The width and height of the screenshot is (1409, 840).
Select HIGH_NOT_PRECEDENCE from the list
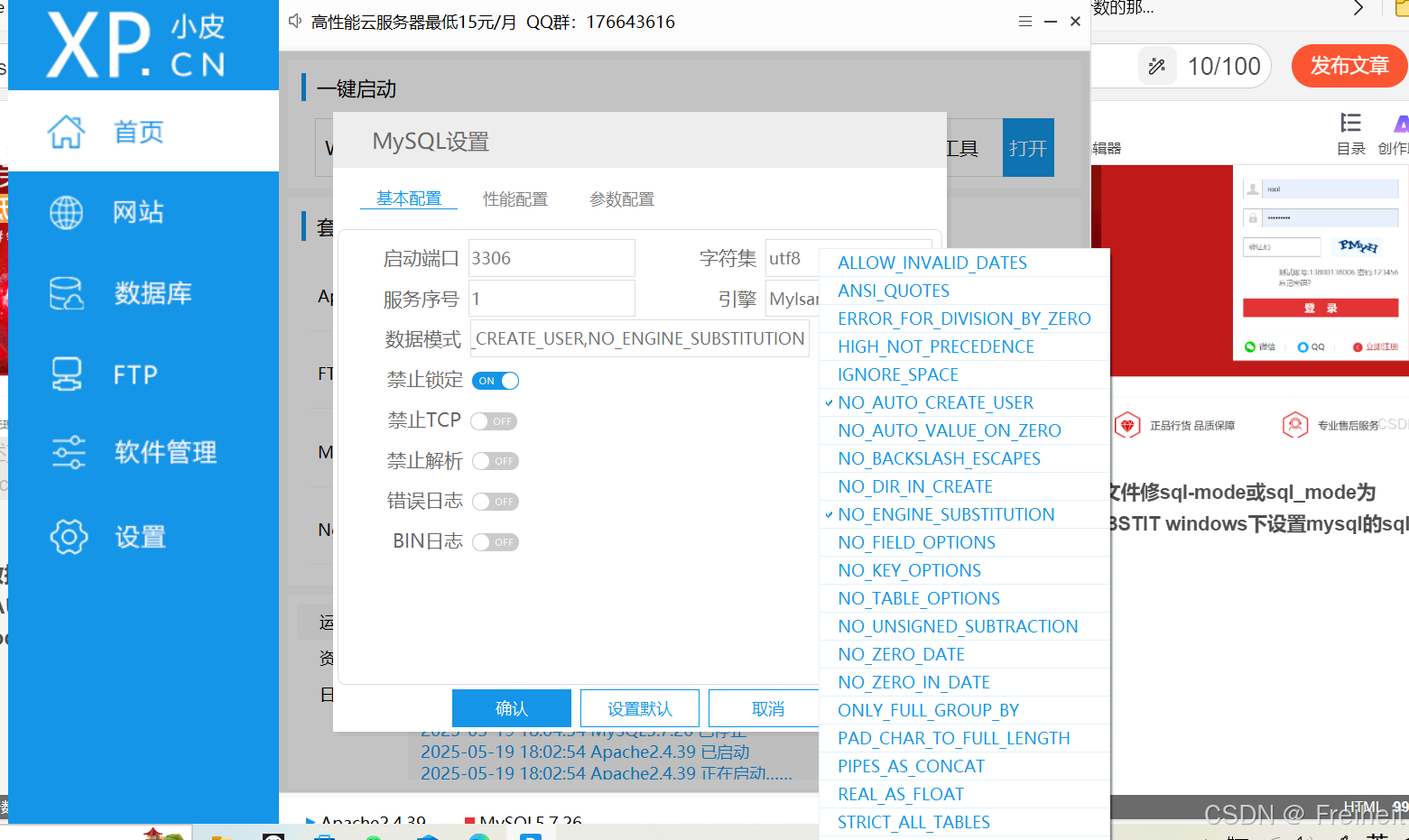point(964,346)
